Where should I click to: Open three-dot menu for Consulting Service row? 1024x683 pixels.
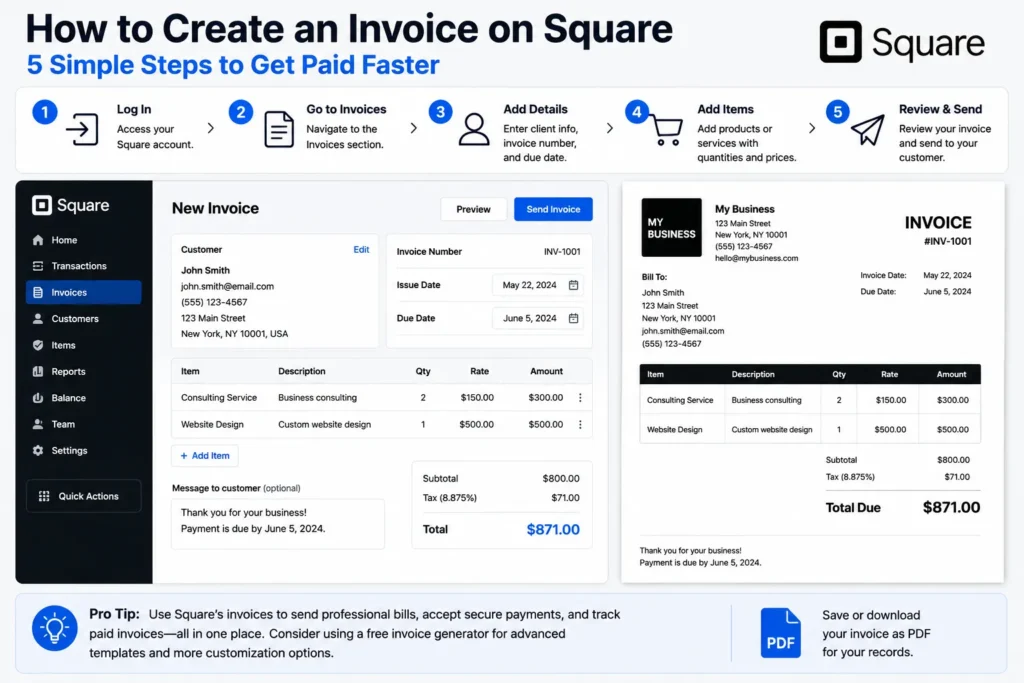580,398
